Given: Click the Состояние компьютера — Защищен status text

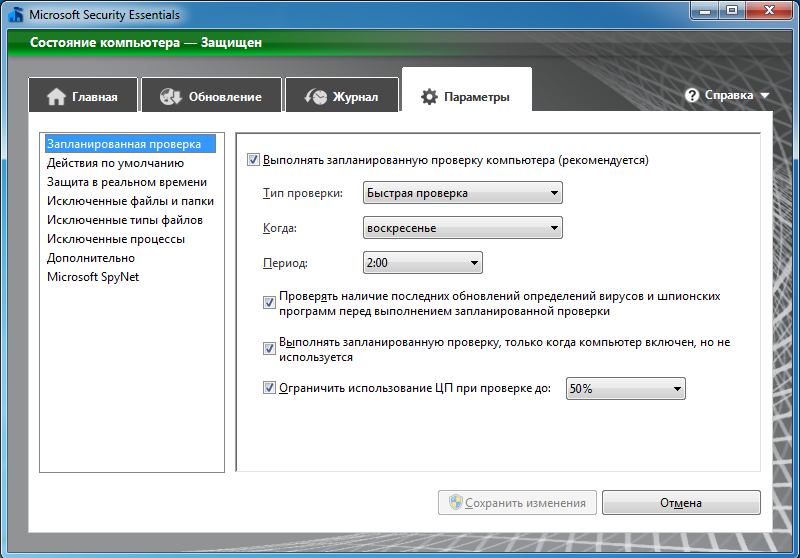Looking at the screenshot, I should 146,42.
